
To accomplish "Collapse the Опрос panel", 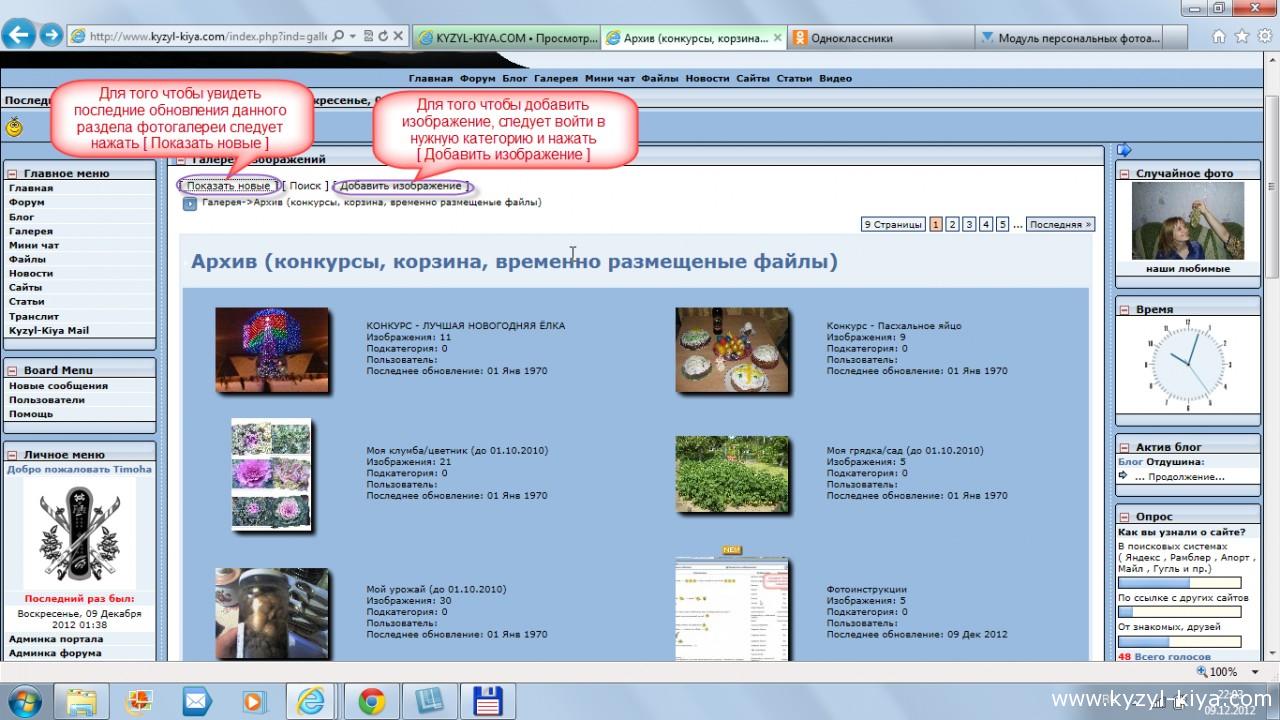I will click(1124, 518).
